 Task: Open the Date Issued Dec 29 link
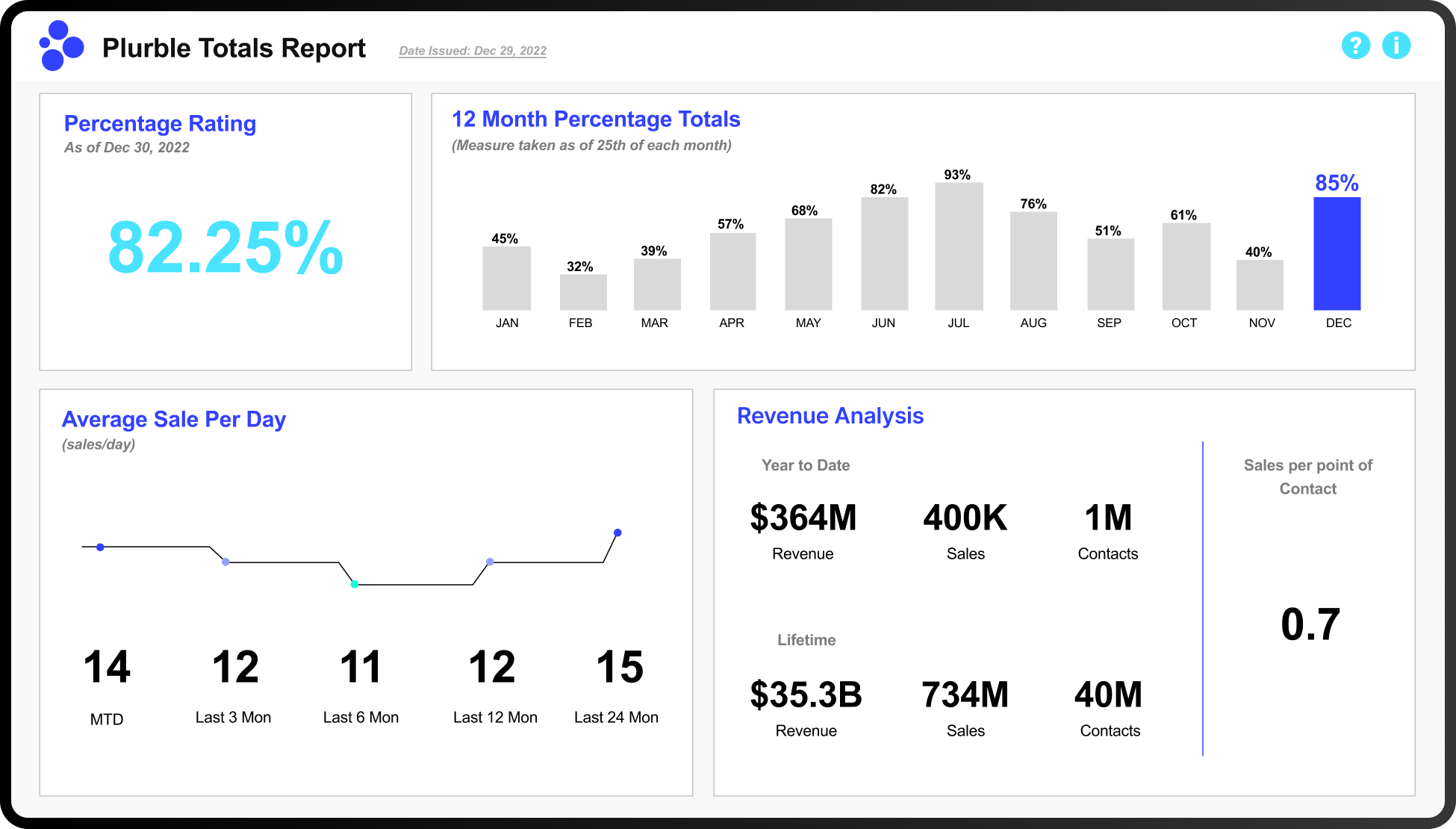coord(472,51)
